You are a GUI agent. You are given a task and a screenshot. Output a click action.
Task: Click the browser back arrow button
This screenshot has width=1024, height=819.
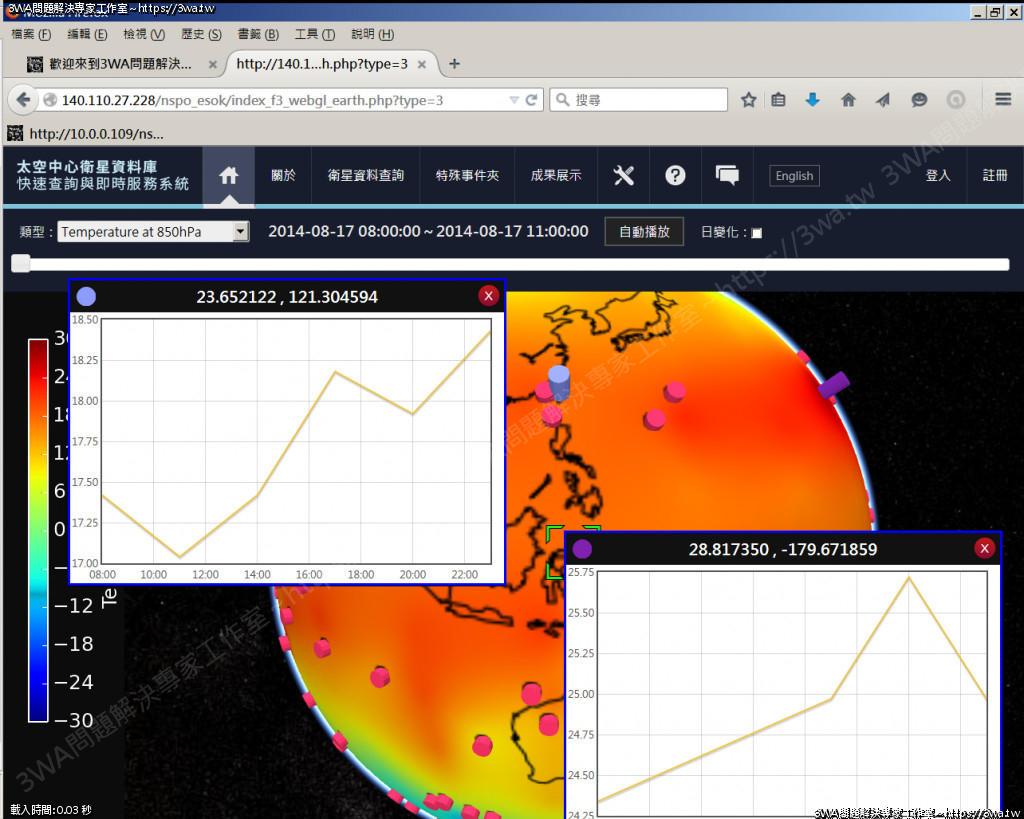(x=24, y=100)
